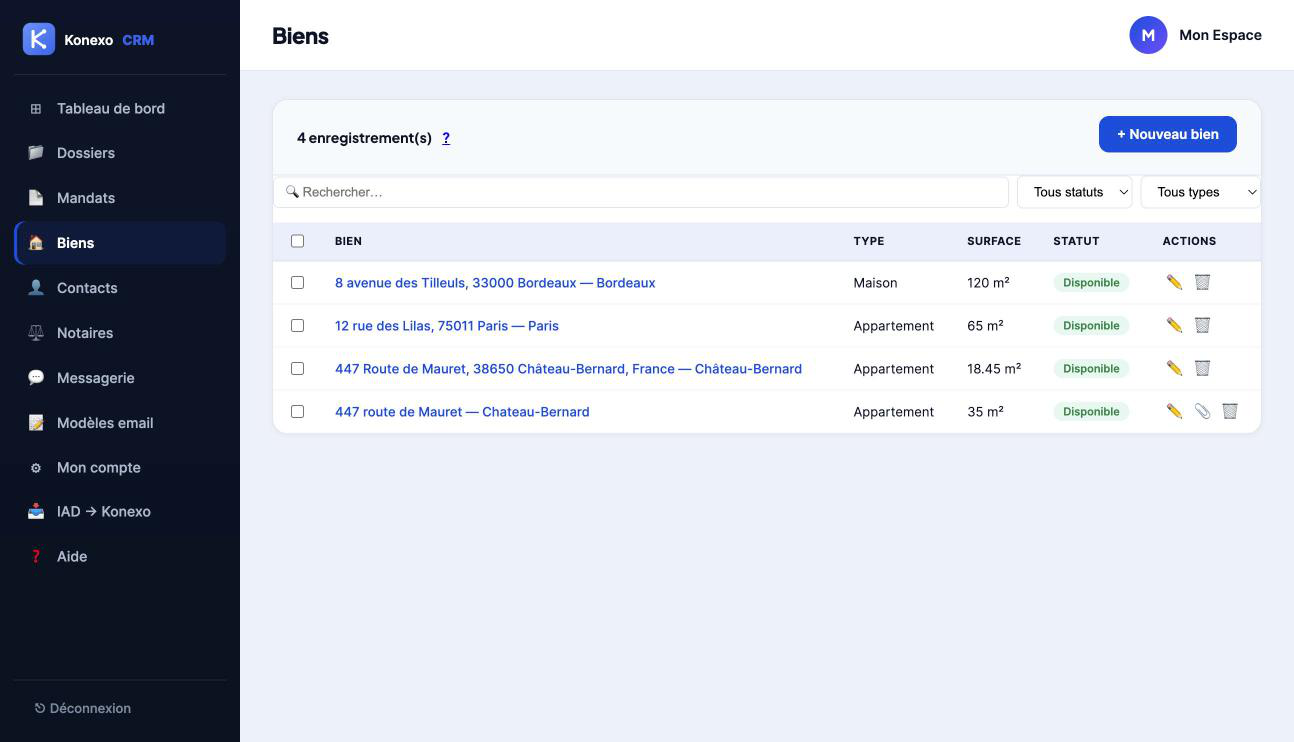1294x742 pixels.
Task: Select the 447 route de Mauret — Chateau-Bernard checkbox
Action: tap(297, 412)
